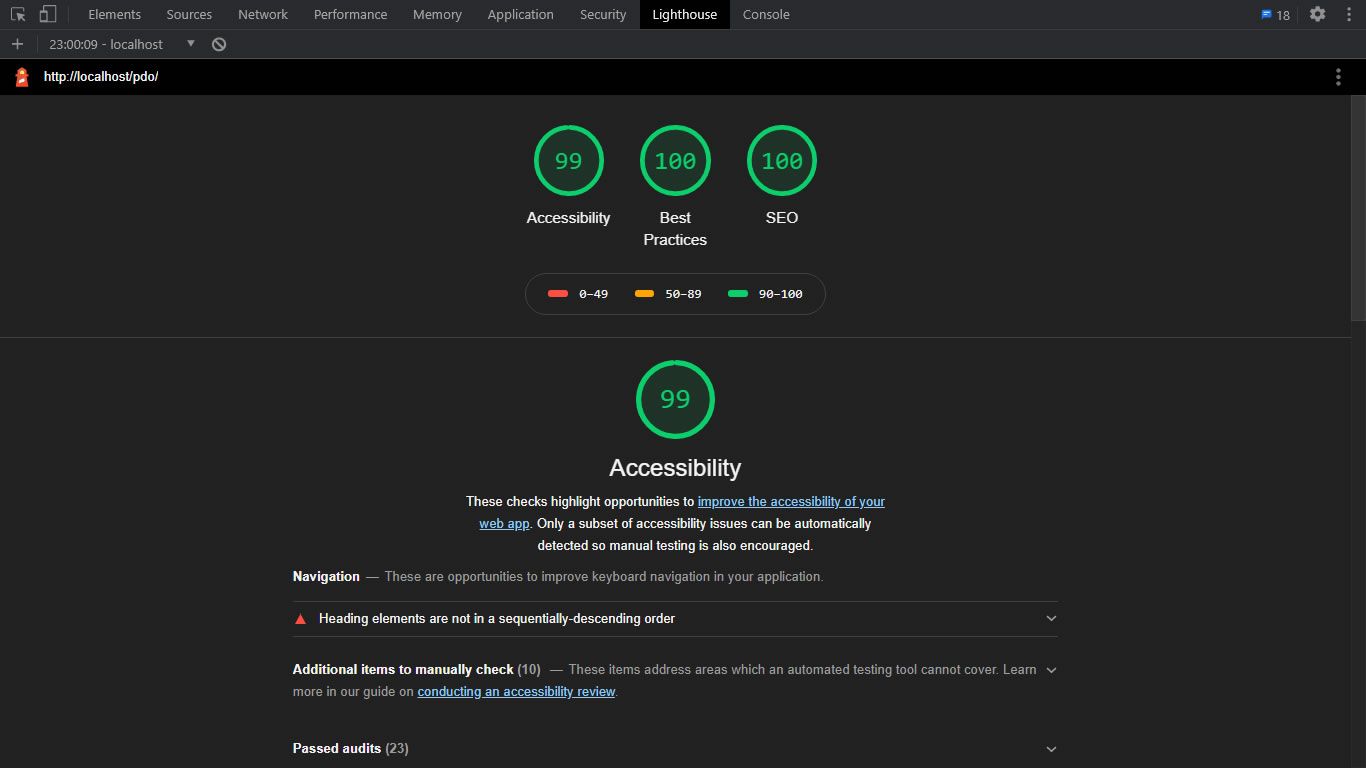
Task: Click the large Accessibility 99 gauge
Action: (x=675, y=399)
